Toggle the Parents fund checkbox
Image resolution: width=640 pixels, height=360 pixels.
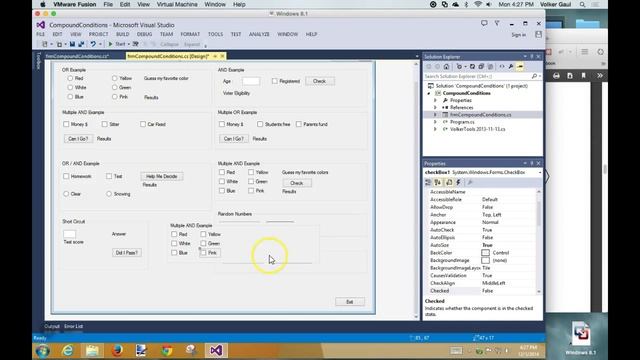coord(299,124)
